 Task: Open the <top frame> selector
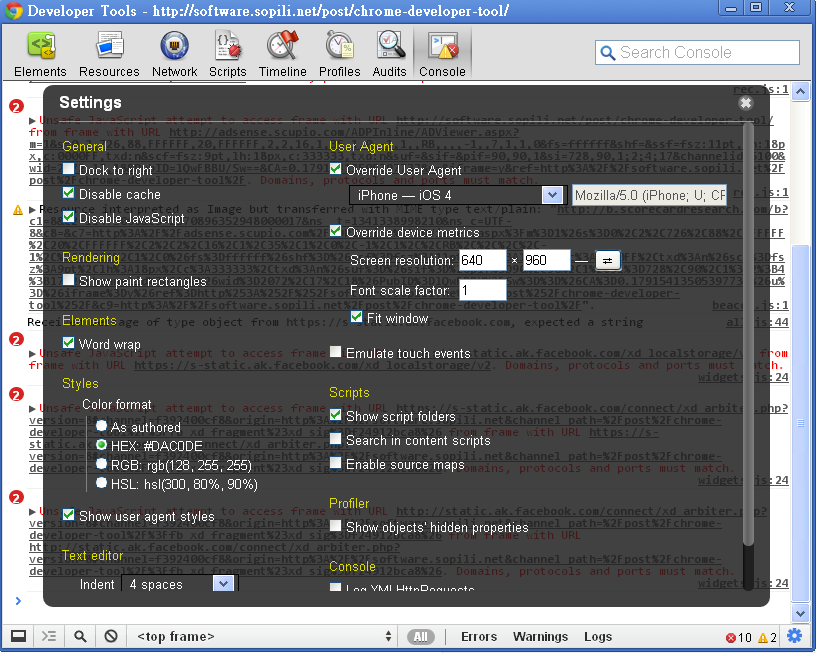coord(264,637)
